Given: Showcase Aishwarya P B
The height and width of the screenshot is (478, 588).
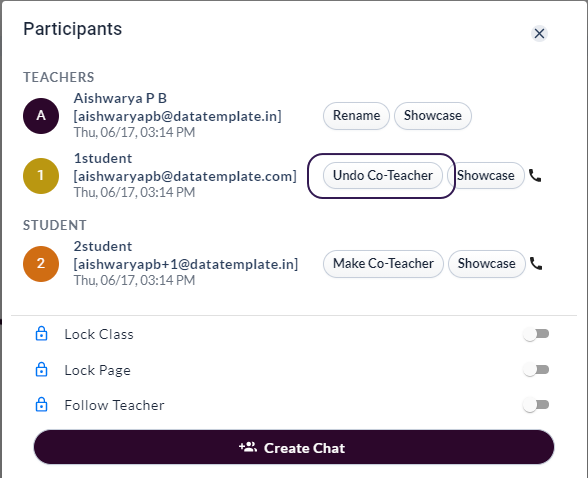Looking at the screenshot, I should (433, 116).
